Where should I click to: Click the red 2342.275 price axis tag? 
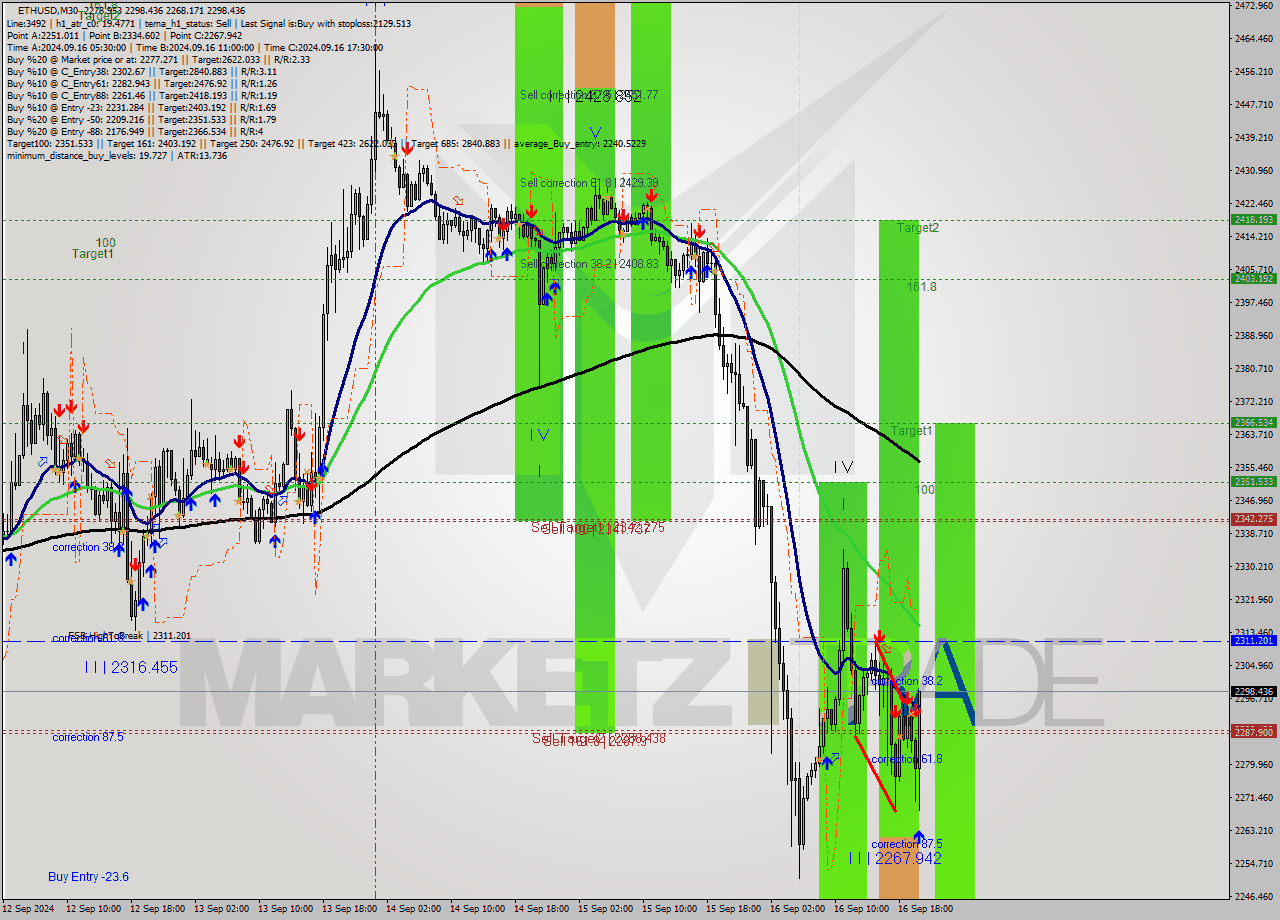tap(1253, 519)
